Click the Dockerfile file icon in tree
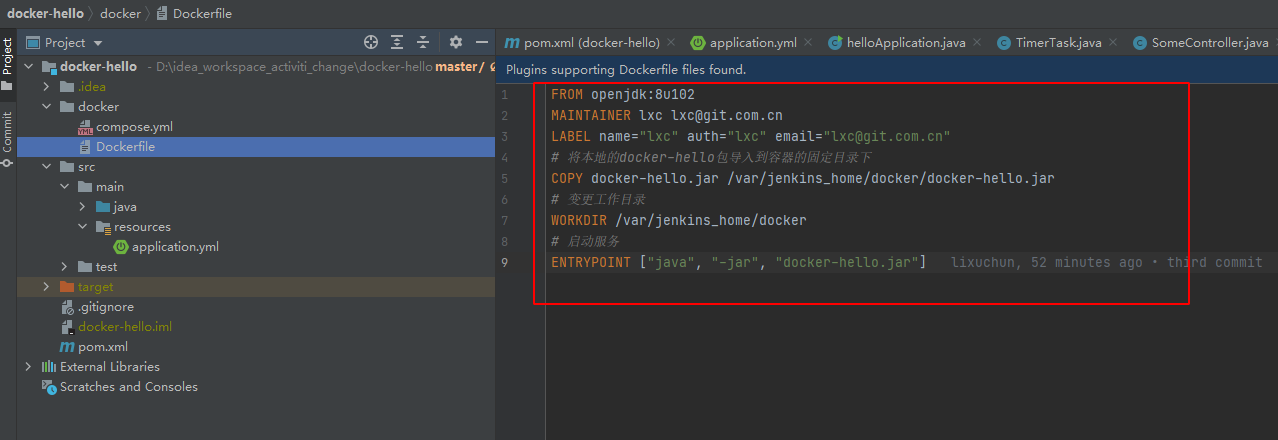Image resolution: width=1278 pixels, height=440 pixels. click(x=85, y=147)
